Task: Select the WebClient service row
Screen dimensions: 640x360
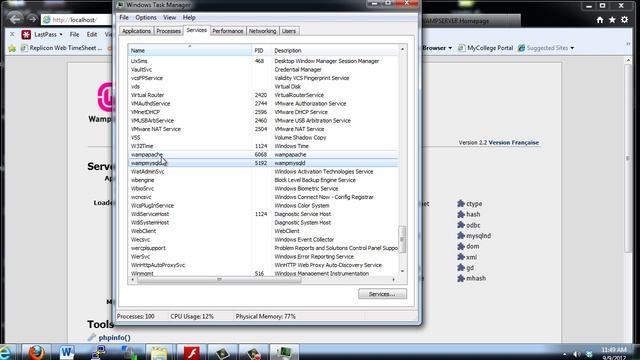Action: 263,231
